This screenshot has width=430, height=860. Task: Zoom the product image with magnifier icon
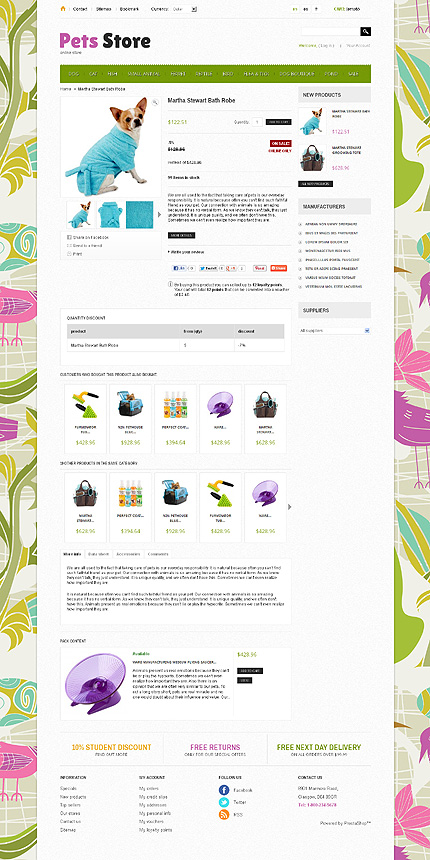click(155, 102)
